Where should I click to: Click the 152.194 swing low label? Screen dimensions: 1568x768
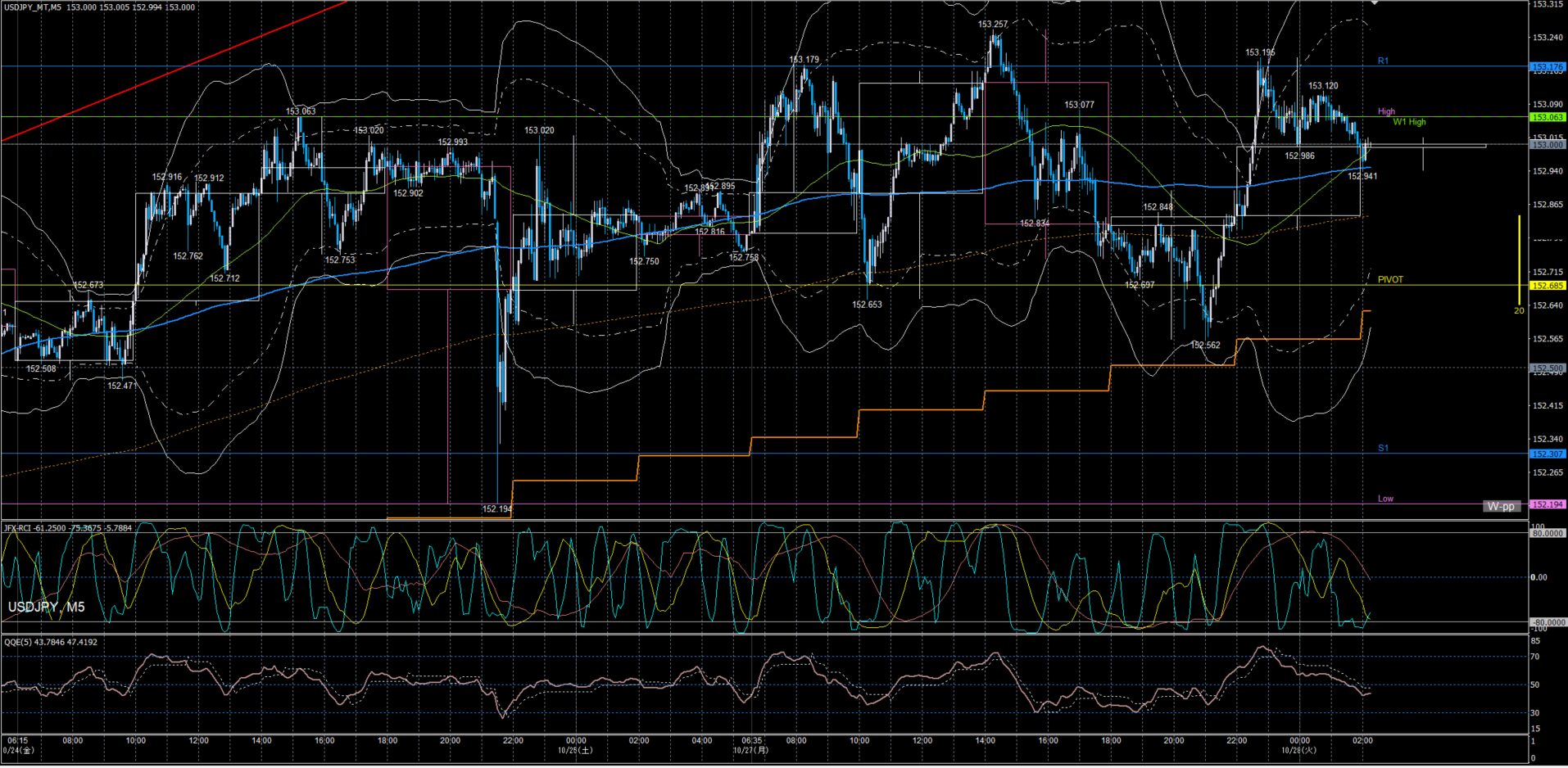coord(496,509)
